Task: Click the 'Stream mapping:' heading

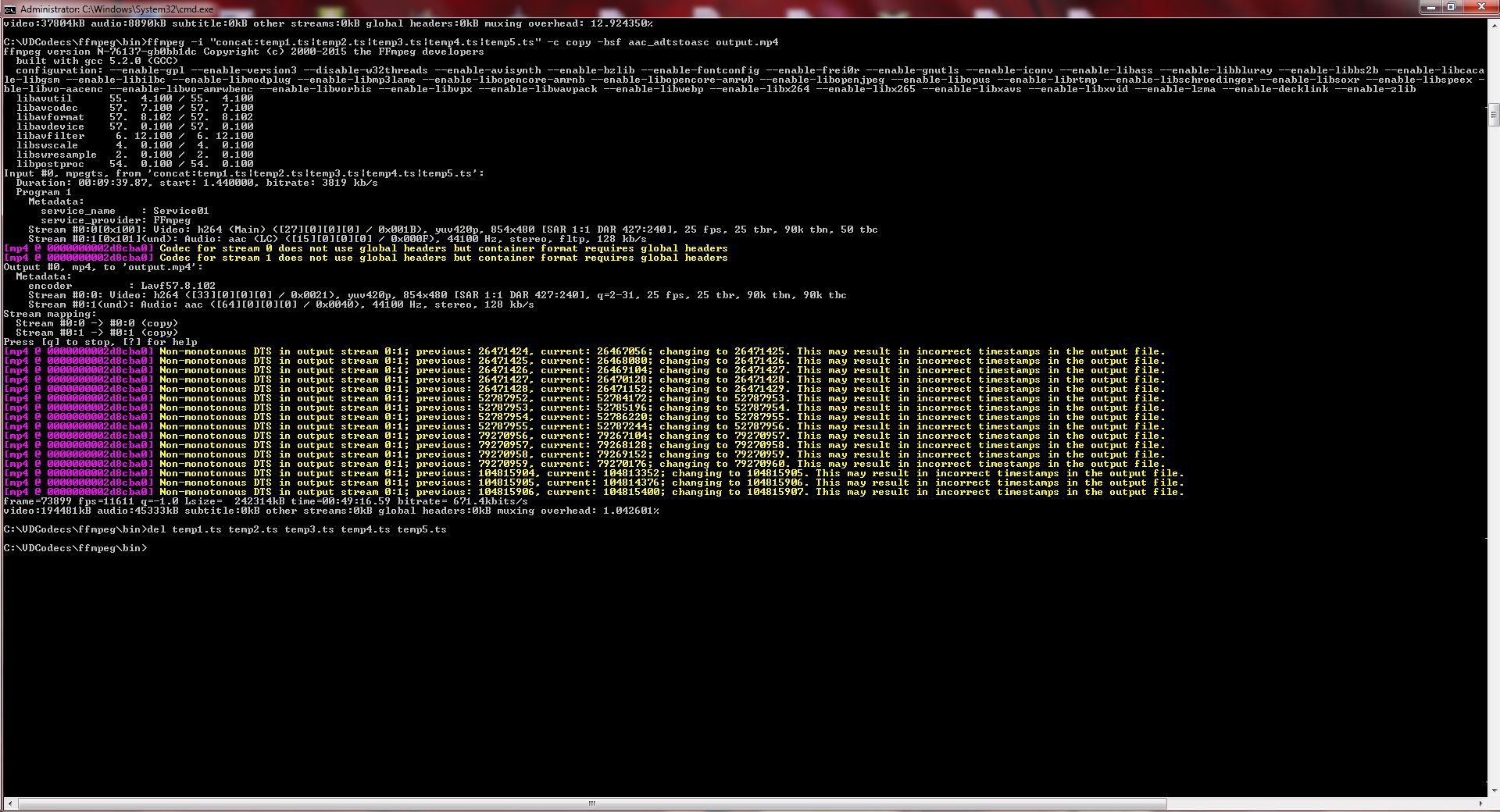Action: [x=50, y=314]
